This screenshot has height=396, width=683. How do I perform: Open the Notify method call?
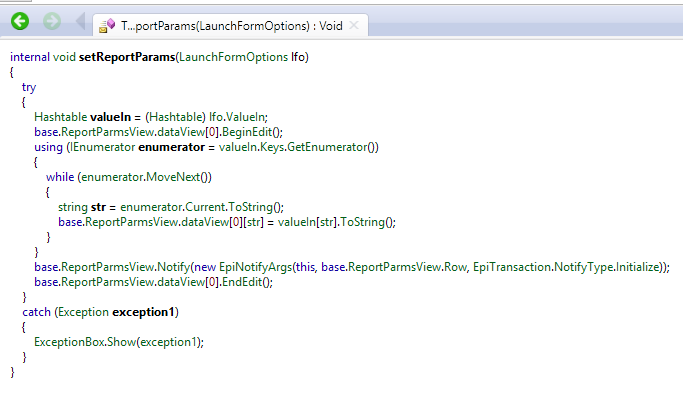tap(173, 267)
